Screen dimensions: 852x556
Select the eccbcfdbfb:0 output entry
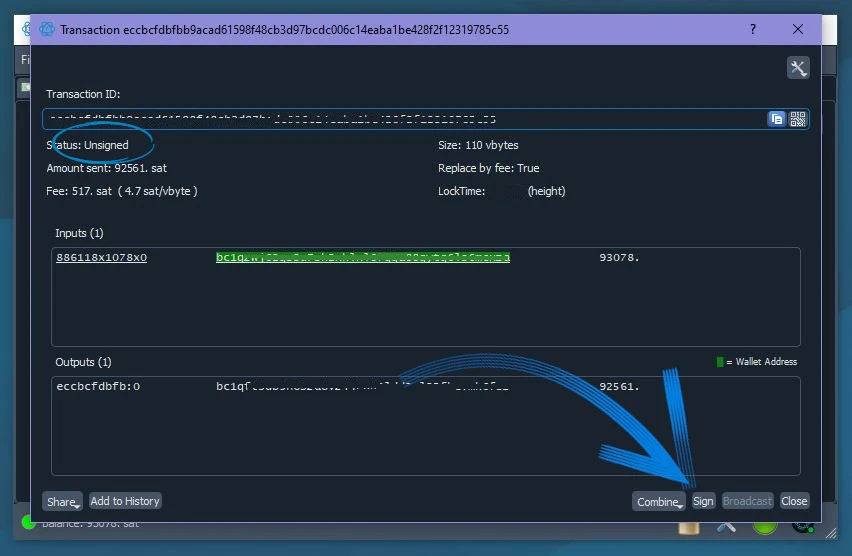[x=98, y=386]
